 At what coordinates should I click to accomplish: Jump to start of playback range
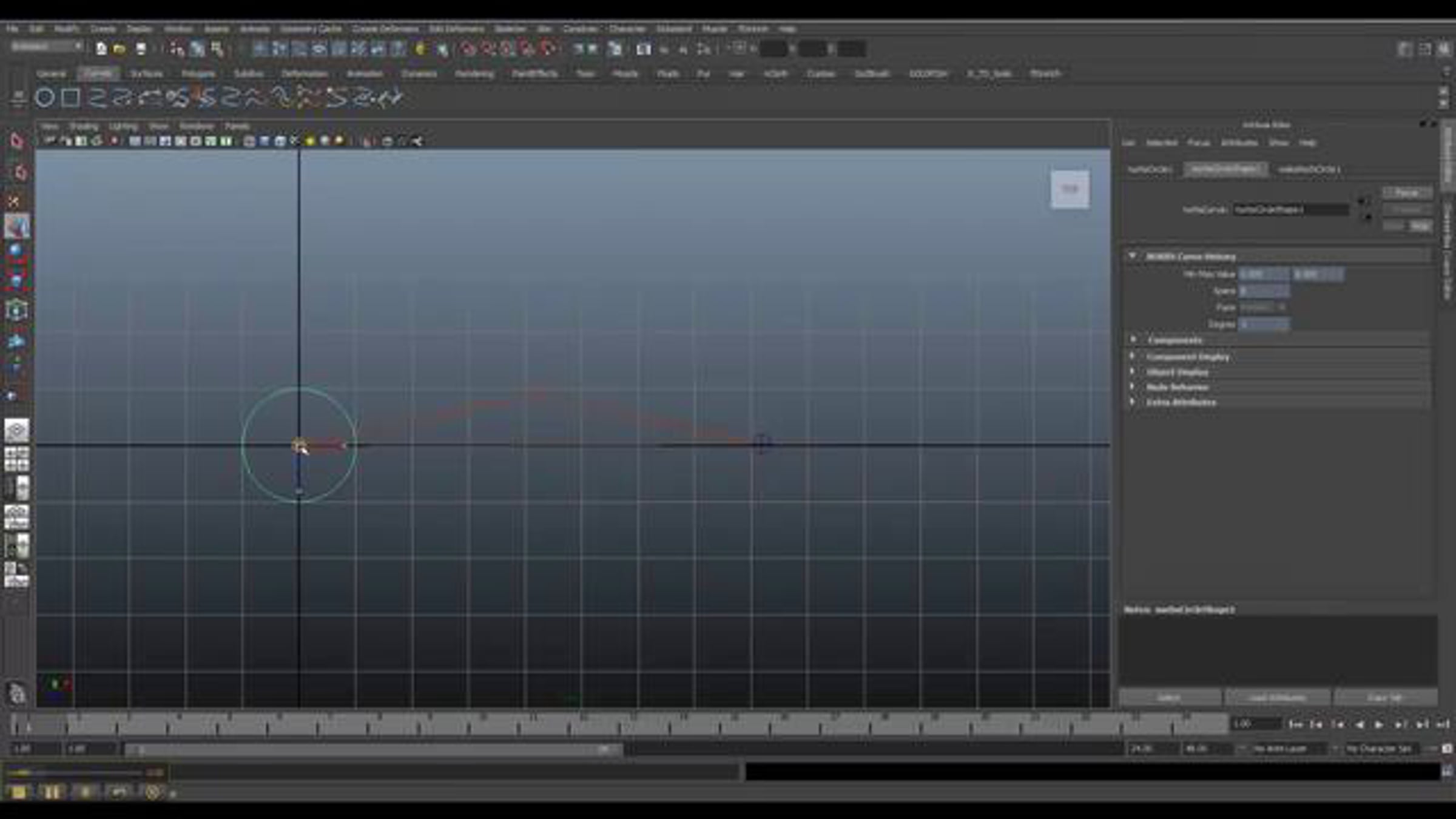(x=1295, y=724)
